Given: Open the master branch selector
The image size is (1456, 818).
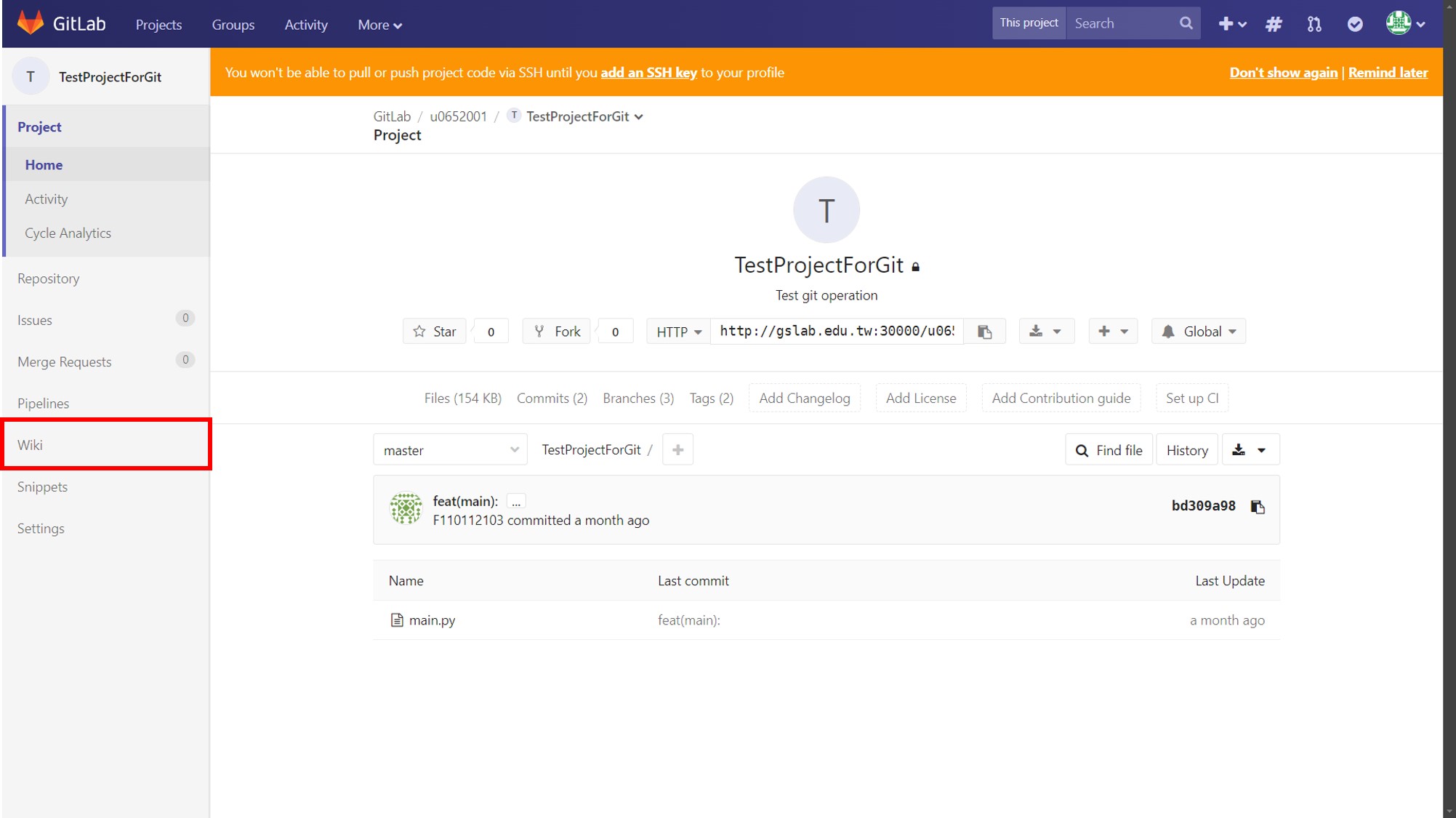Looking at the screenshot, I should 451,450.
